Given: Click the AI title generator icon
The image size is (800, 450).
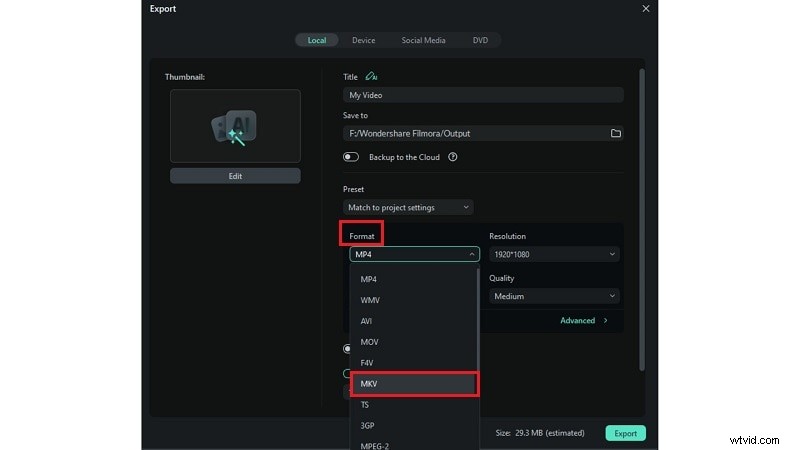Looking at the screenshot, I should [372, 76].
